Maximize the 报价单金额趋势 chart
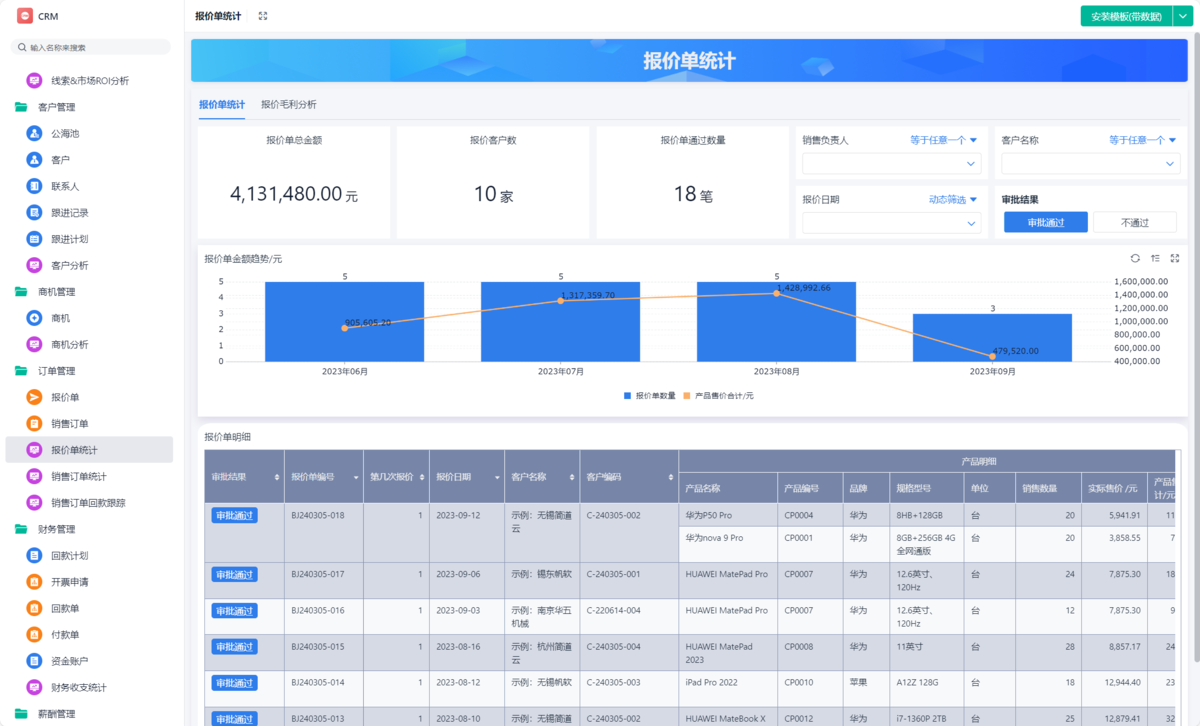Screen dimensions: 1200x726 (1175, 259)
